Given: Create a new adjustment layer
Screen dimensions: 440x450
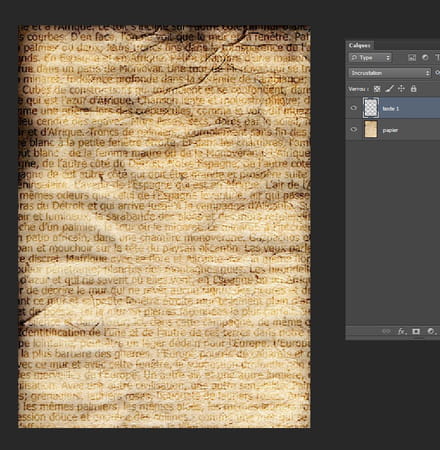Looking at the screenshot, I should pyautogui.click(x=430, y=331).
